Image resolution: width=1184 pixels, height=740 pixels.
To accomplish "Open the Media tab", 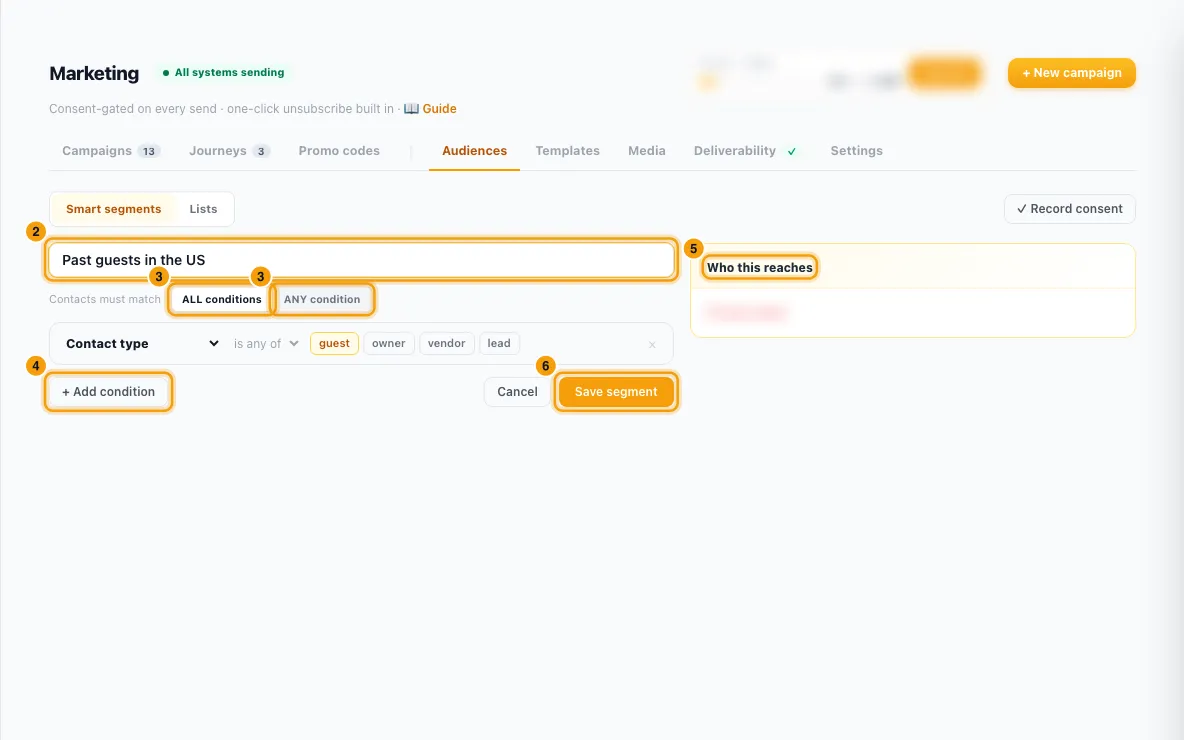I will [x=646, y=151].
